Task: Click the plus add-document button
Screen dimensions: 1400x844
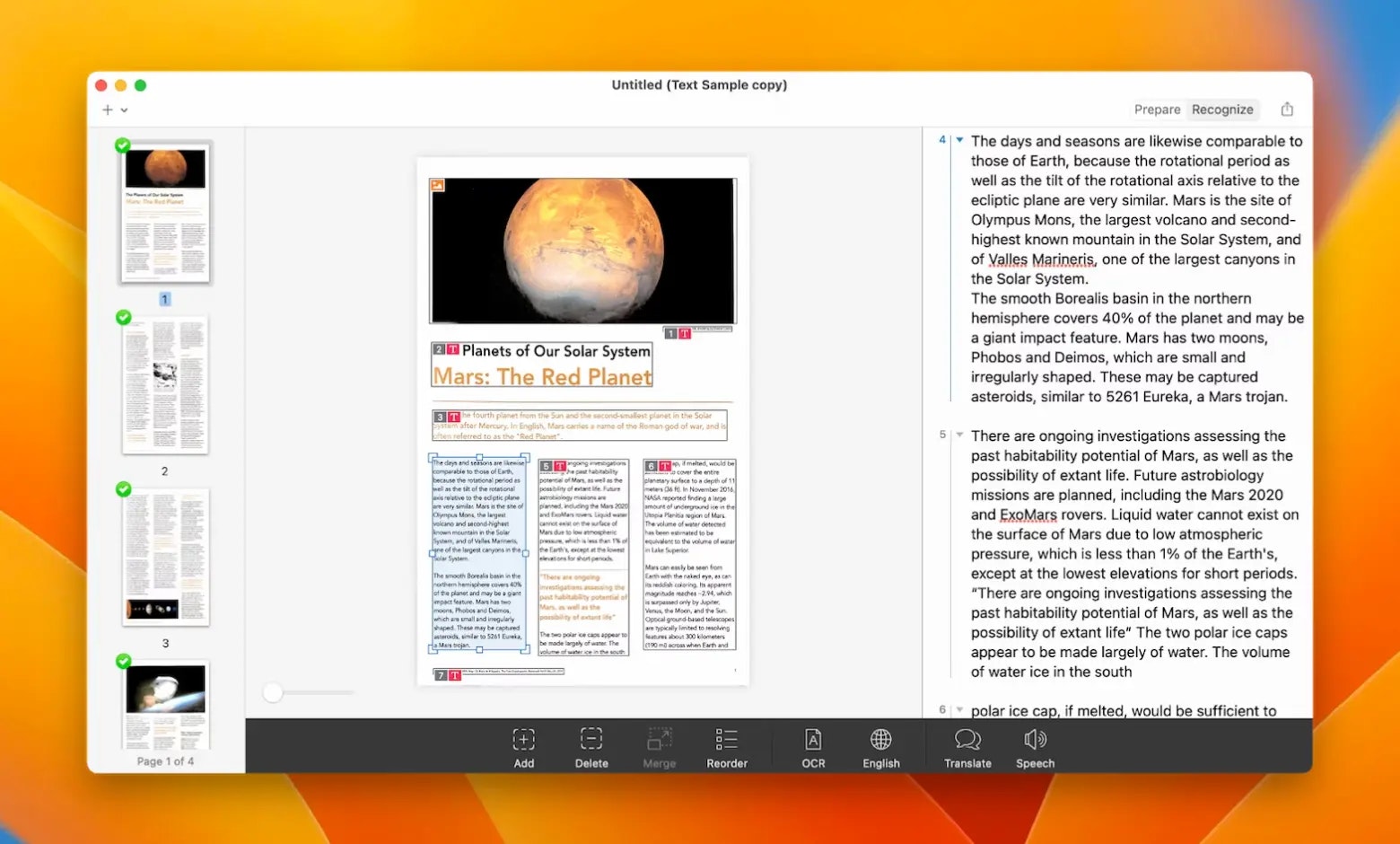Action: click(108, 110)
